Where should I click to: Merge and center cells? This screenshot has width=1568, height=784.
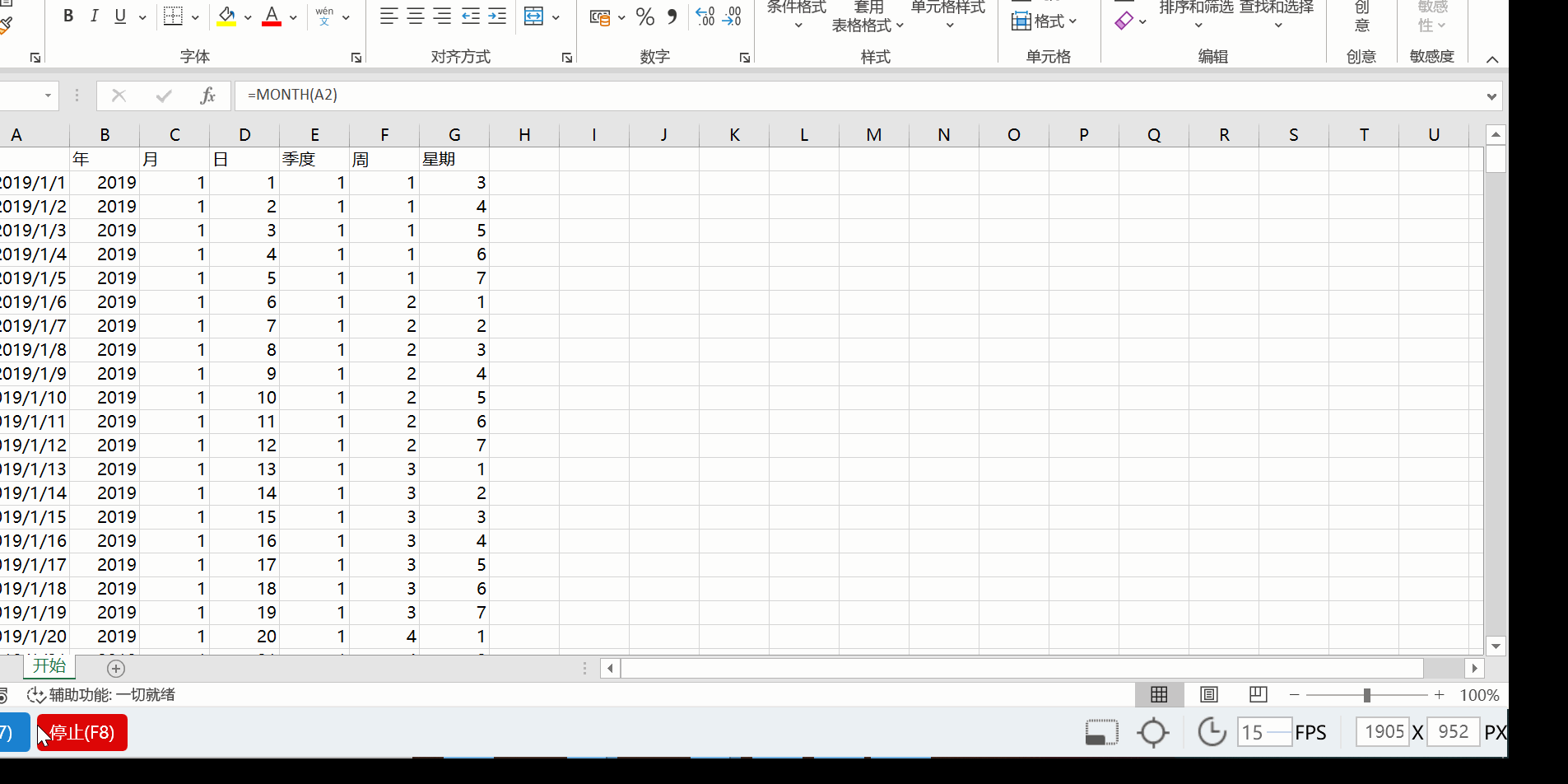tap(534, 16)
